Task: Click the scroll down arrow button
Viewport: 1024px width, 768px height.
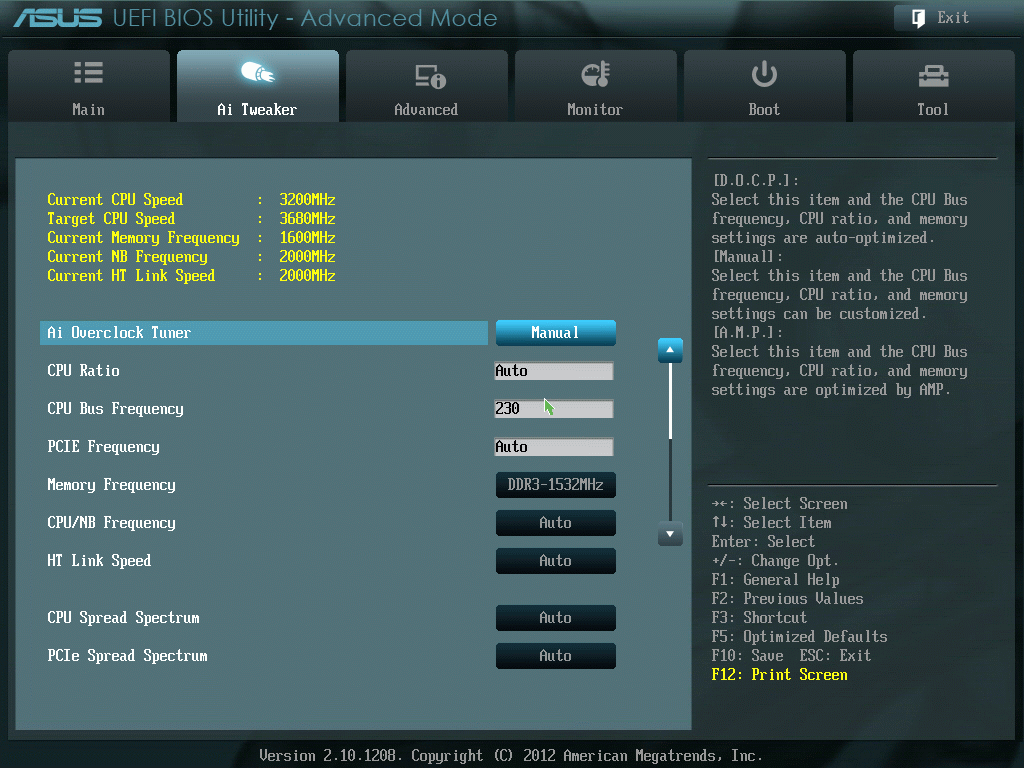Action: coord(670,534)
